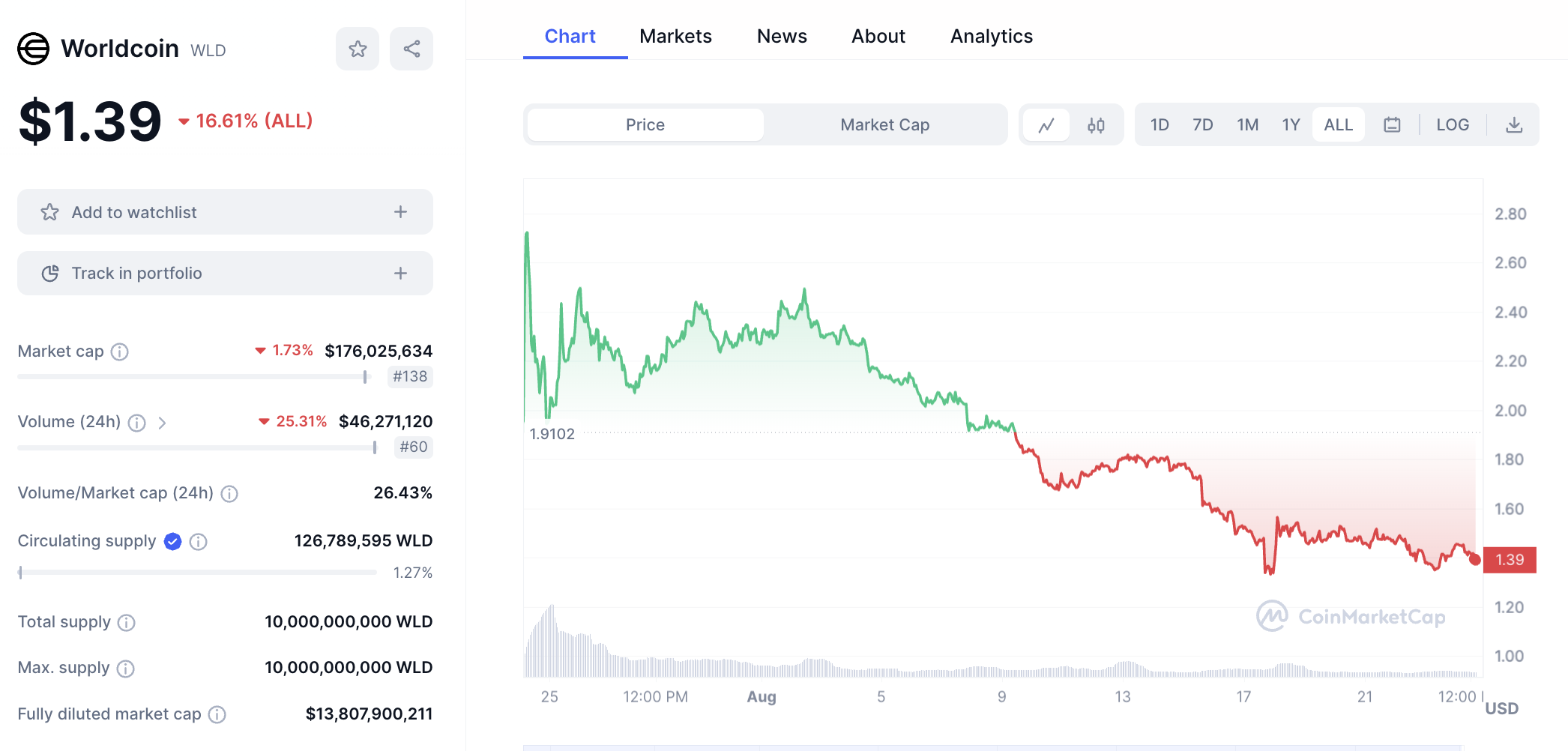
Task: Click the share icon next to the title
Action: [x=411, y=49]
